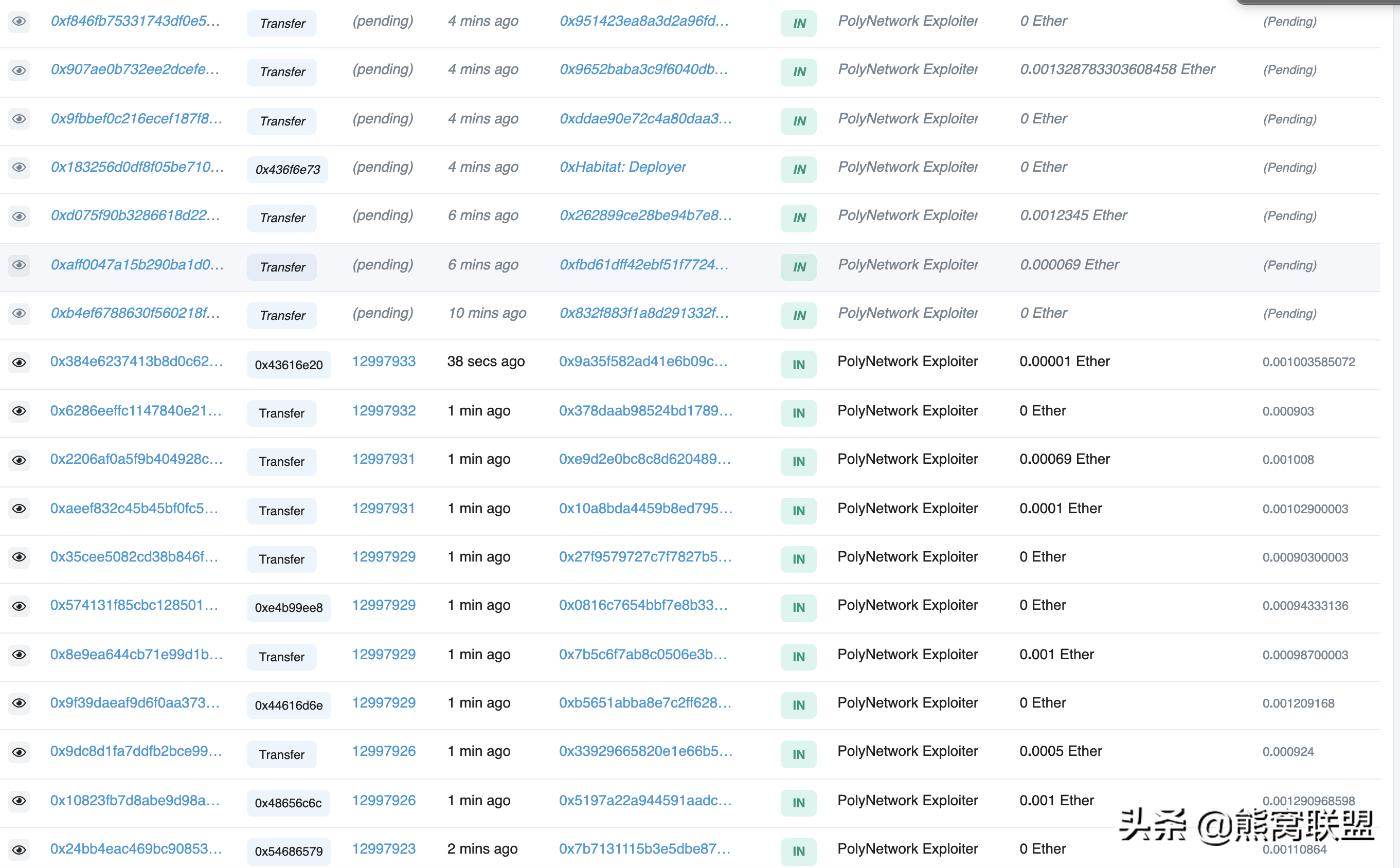Open transaction hash 0x2206af0a5f9b404928c
Viewport: 1400px width, 868px height.
click(137, 459)
